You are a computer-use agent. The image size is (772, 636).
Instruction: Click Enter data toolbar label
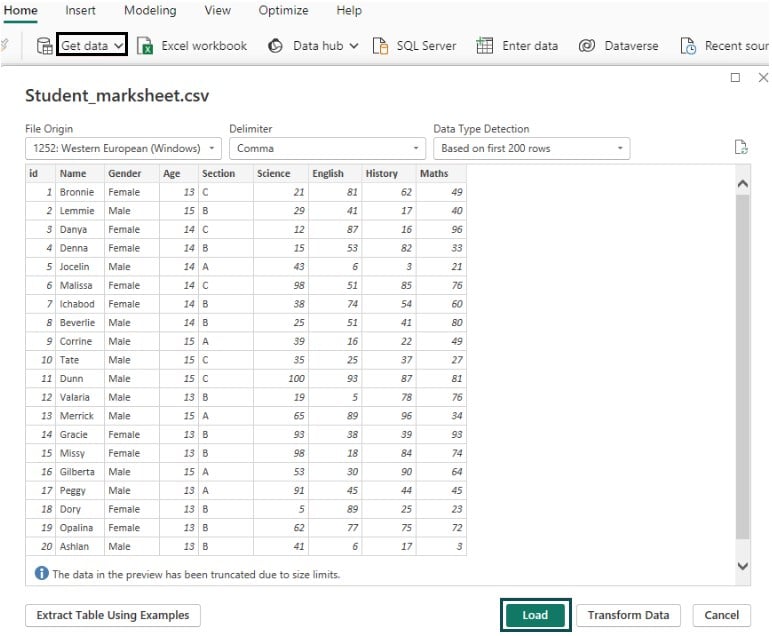coord(530,46)
